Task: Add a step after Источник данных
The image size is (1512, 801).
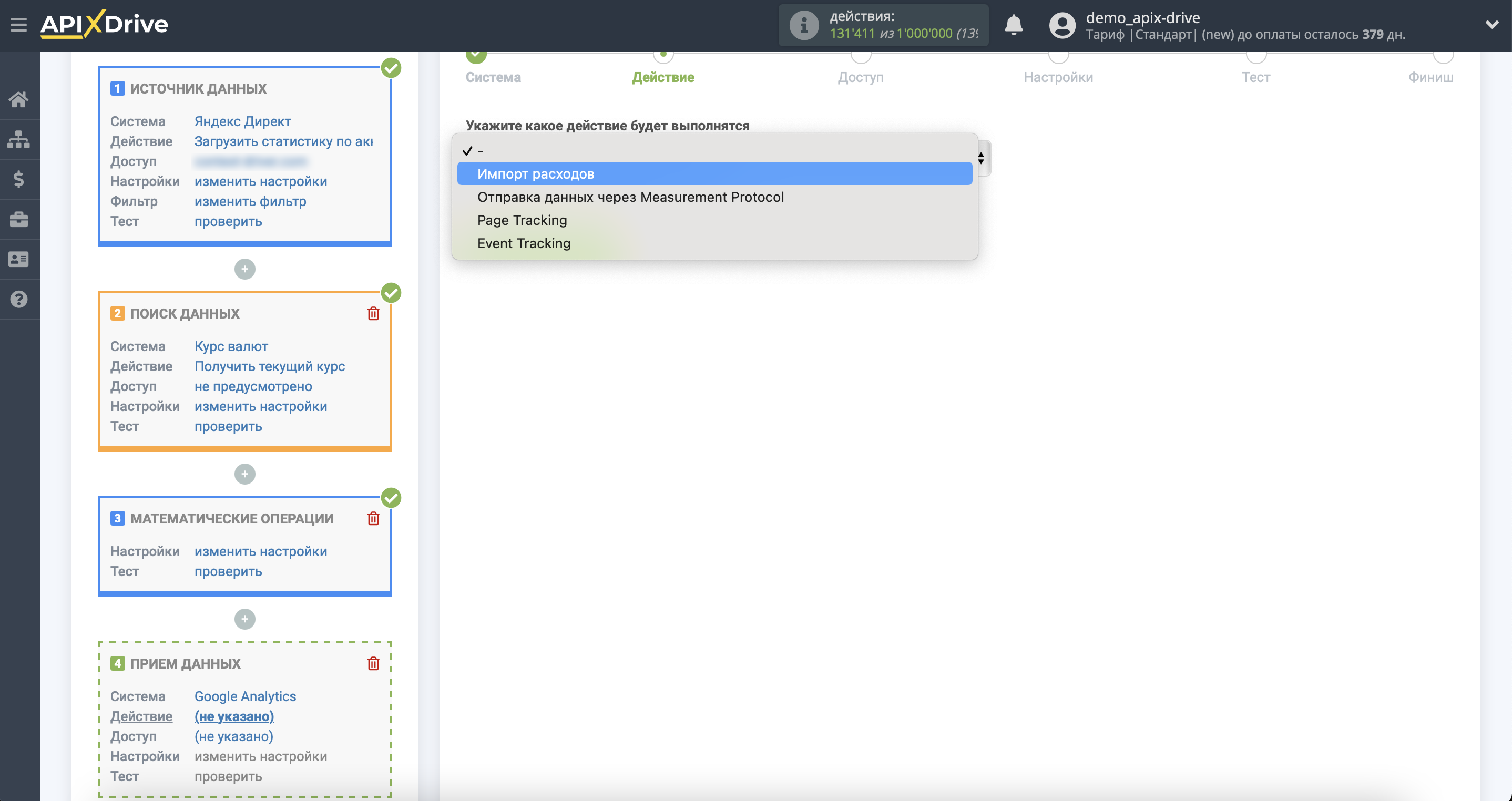Action: (245, 269)
